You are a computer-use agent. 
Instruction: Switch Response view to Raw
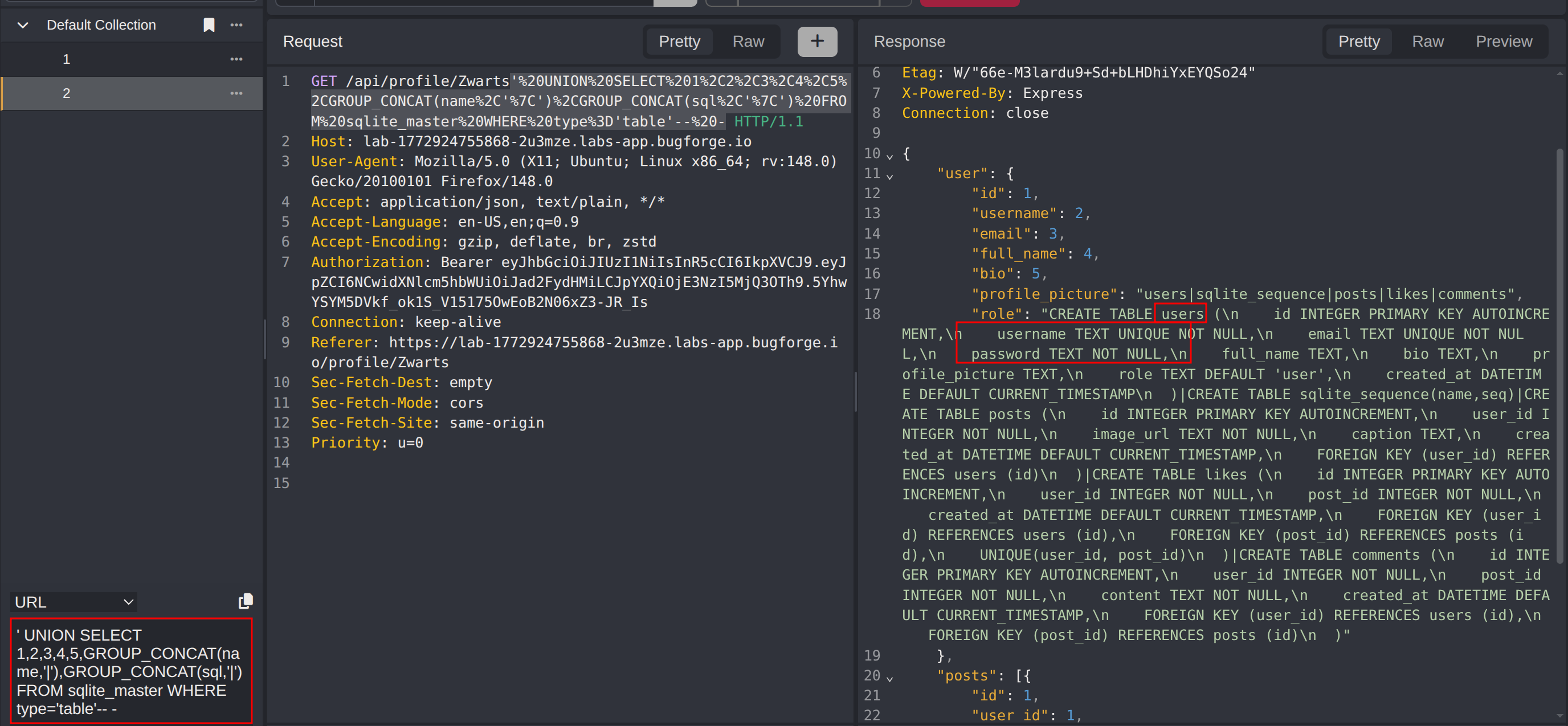pos(1427,42)
